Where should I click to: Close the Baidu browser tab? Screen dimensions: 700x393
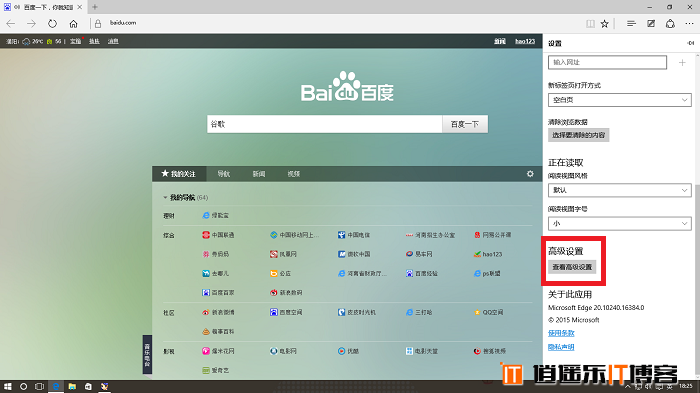click(79, 7)
